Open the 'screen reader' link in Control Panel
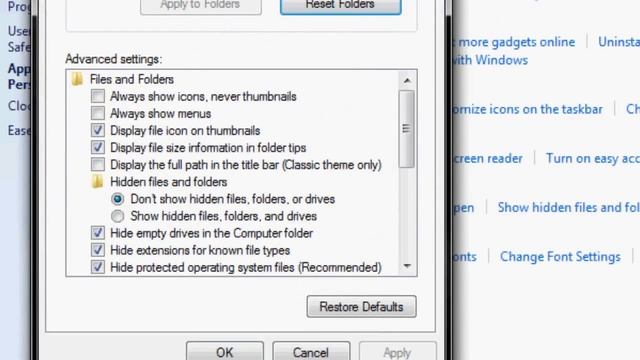This screenshot has height=360, width=640. point(488,158)
